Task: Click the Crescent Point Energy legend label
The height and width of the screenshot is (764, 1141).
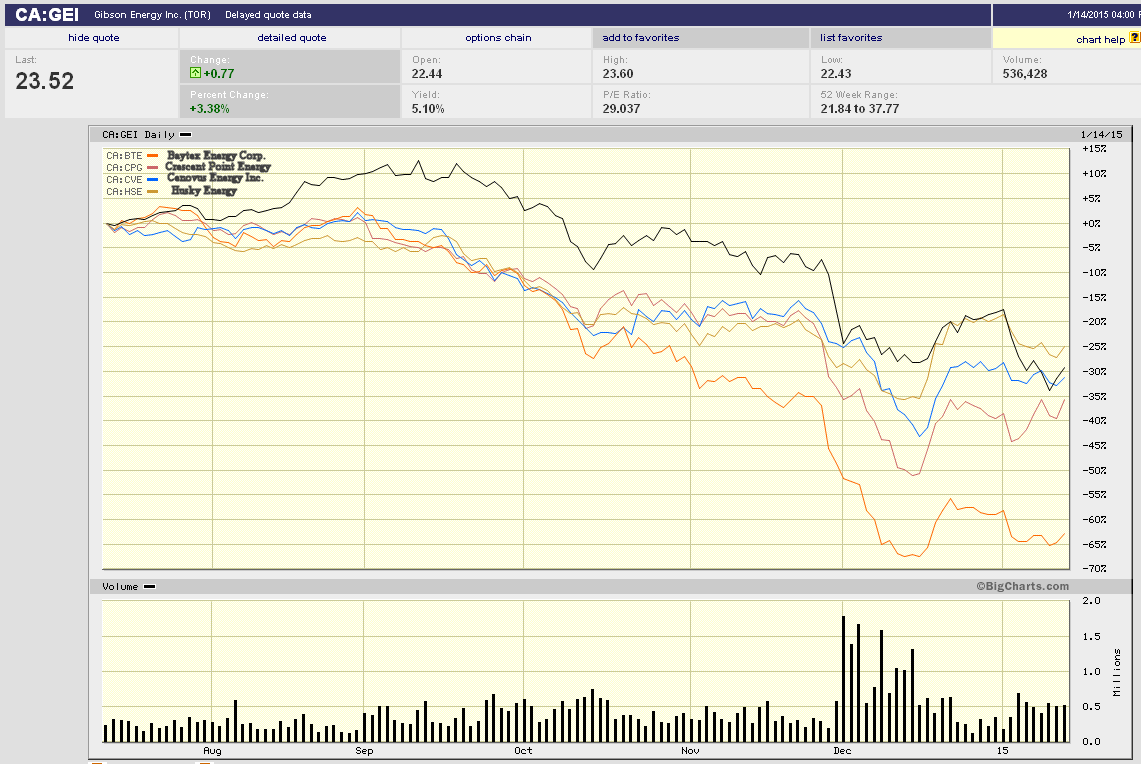Action: (218, 167)
